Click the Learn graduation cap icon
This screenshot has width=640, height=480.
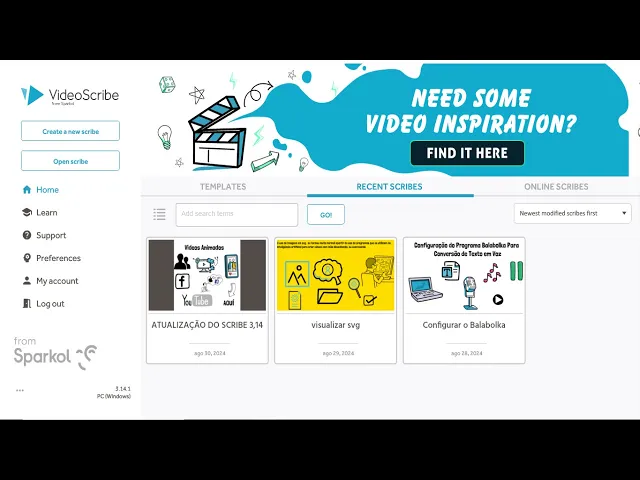coord(27,212)
